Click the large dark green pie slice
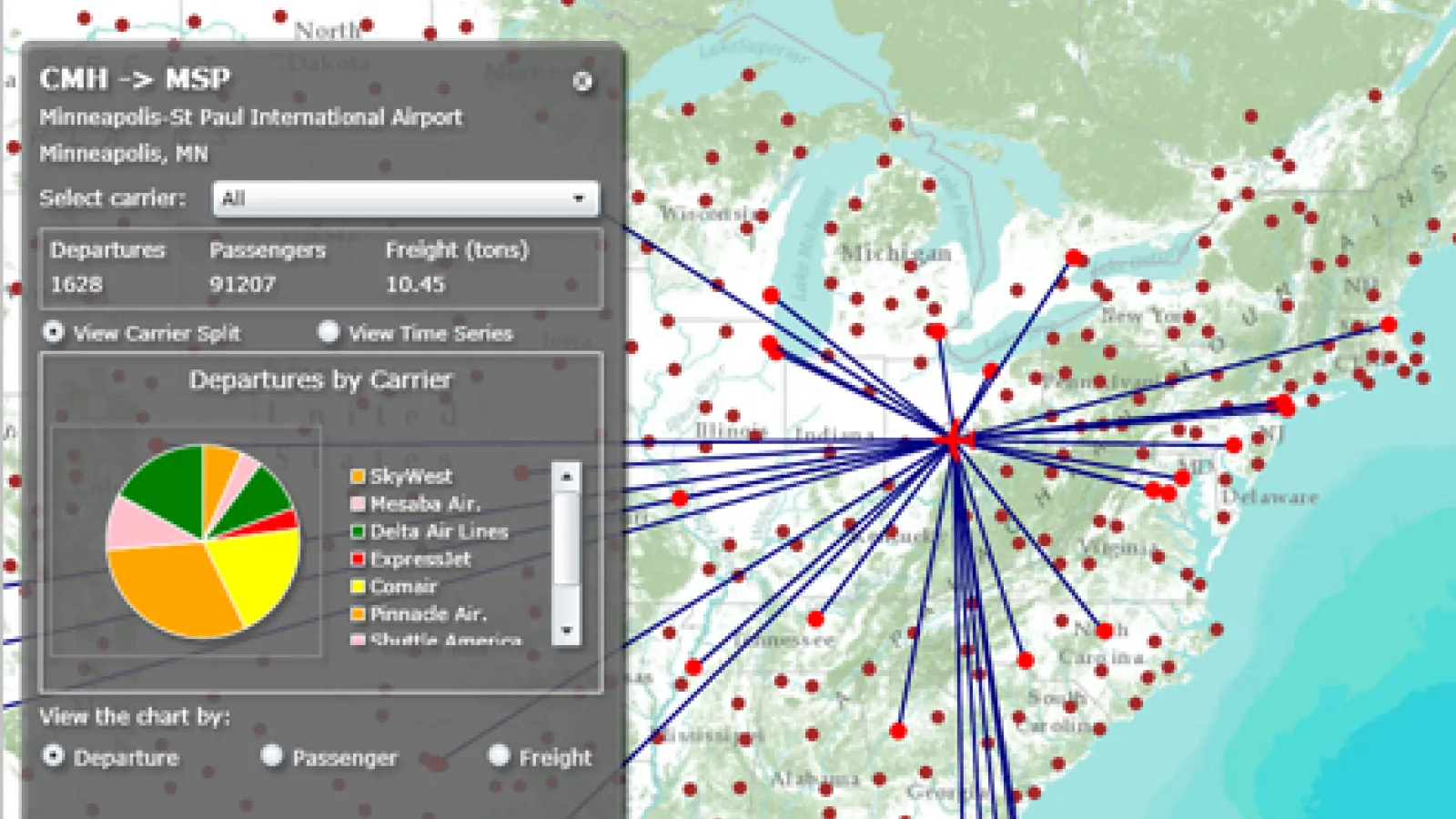This screenshot has height=819, width=1456. point(168,489)
